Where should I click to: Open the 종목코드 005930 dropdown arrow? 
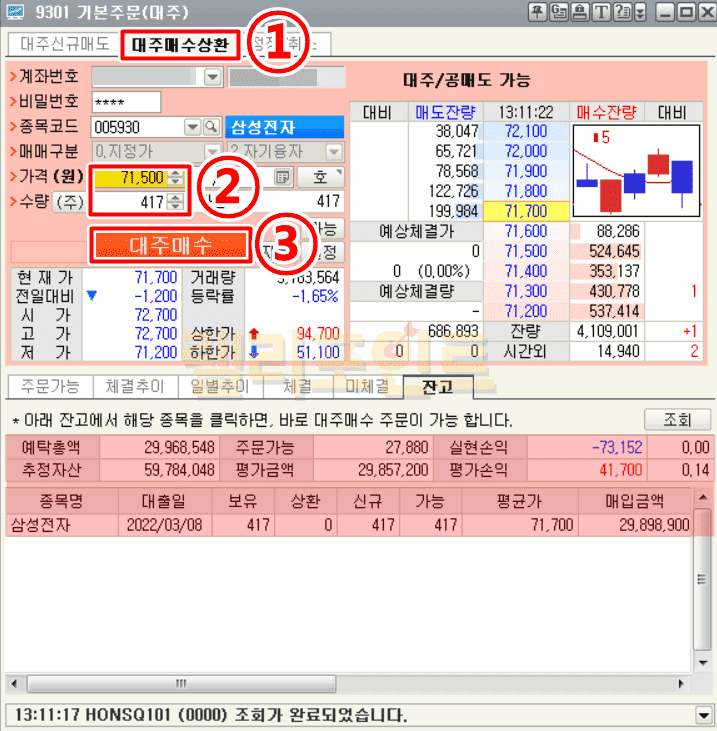(193, 127)
